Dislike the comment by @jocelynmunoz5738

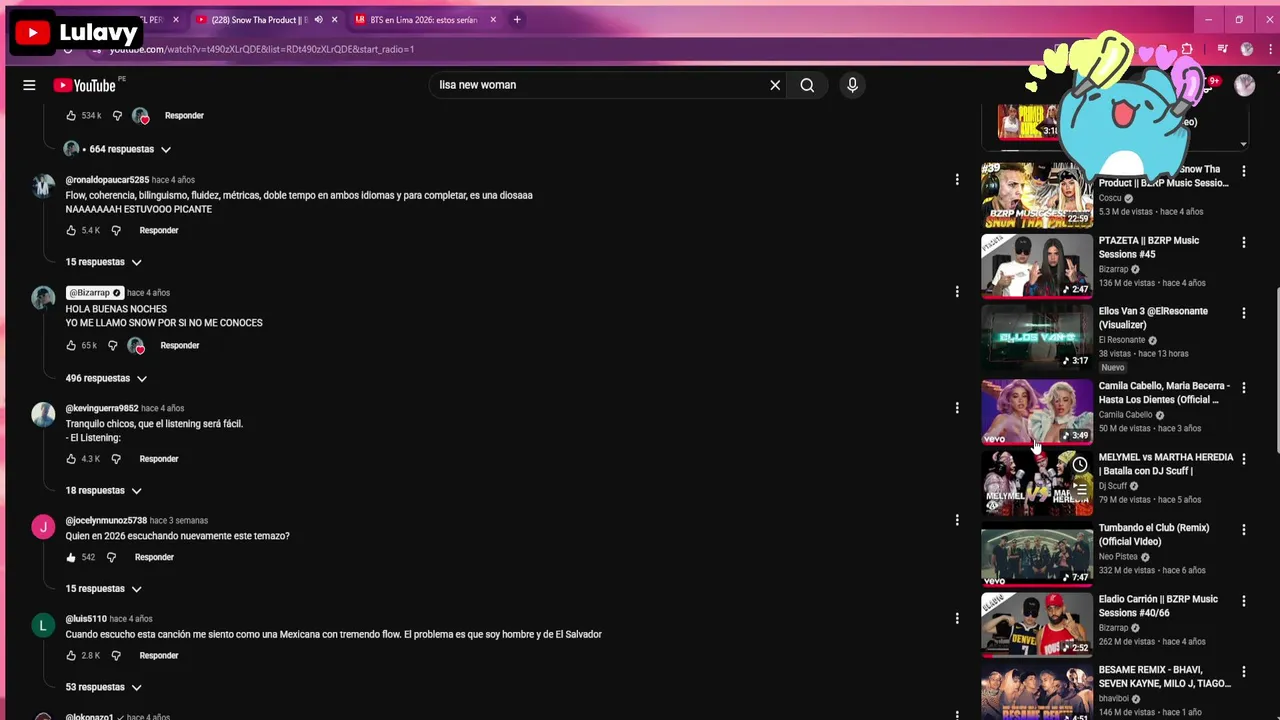pyautogui.click(x=111, y=557)
